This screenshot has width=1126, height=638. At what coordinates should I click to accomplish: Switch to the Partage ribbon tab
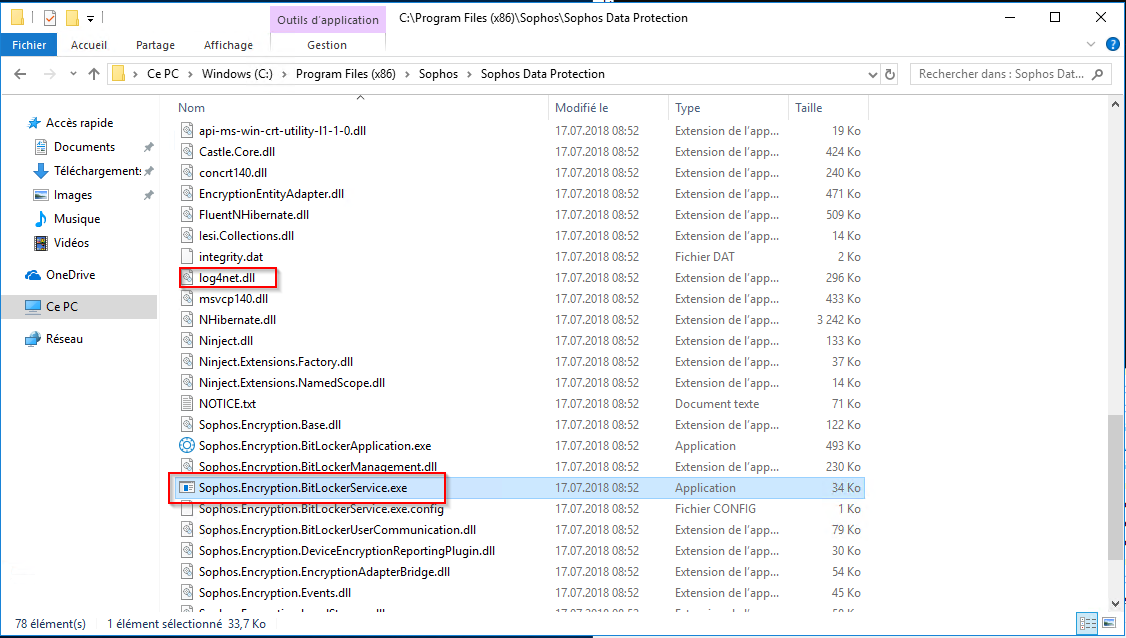tap(155, 45)
